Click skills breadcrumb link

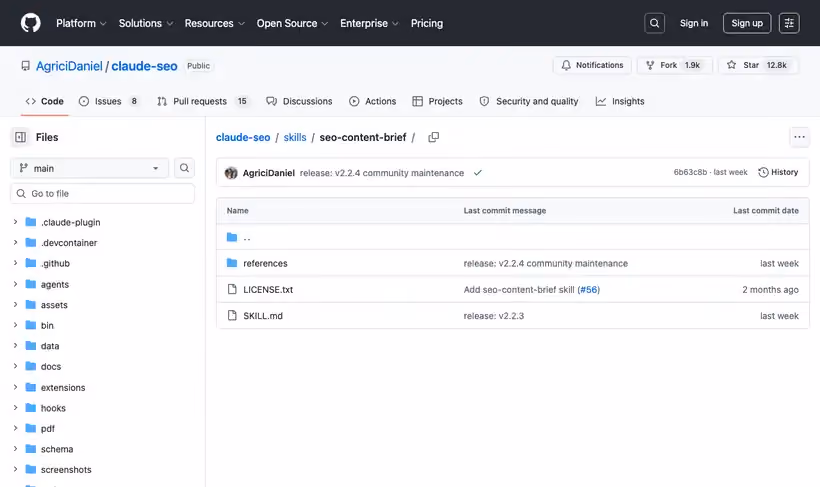[x=295, y=137]
